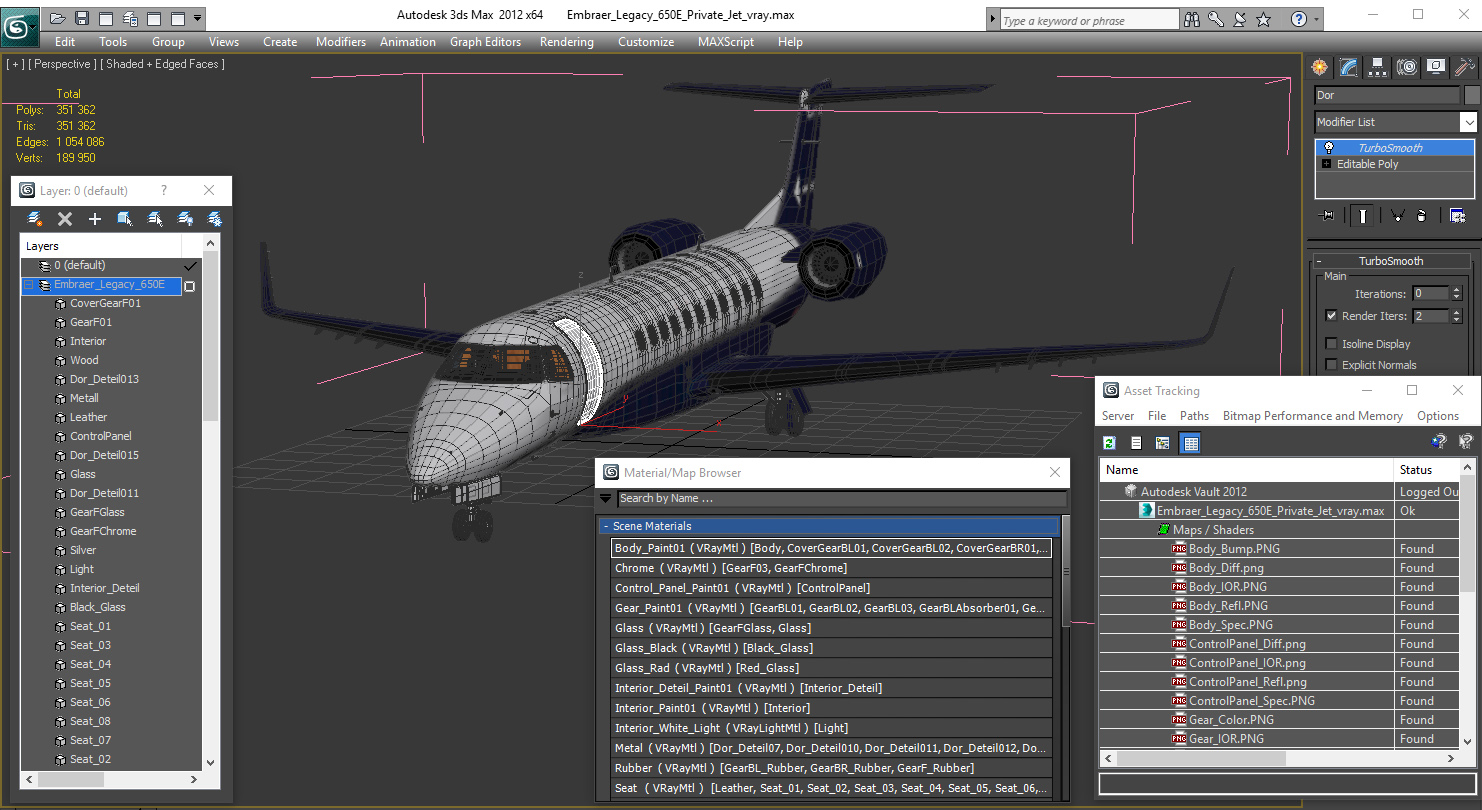1482x810 pixels.
Task: Click the keyword or phrase search box
Action: tap(1089, 20)
